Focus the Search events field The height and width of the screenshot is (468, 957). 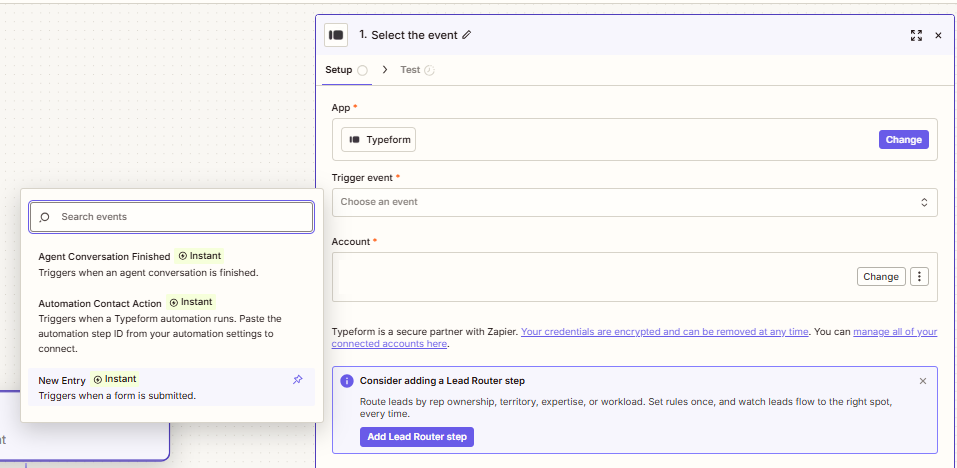[172, 217]
